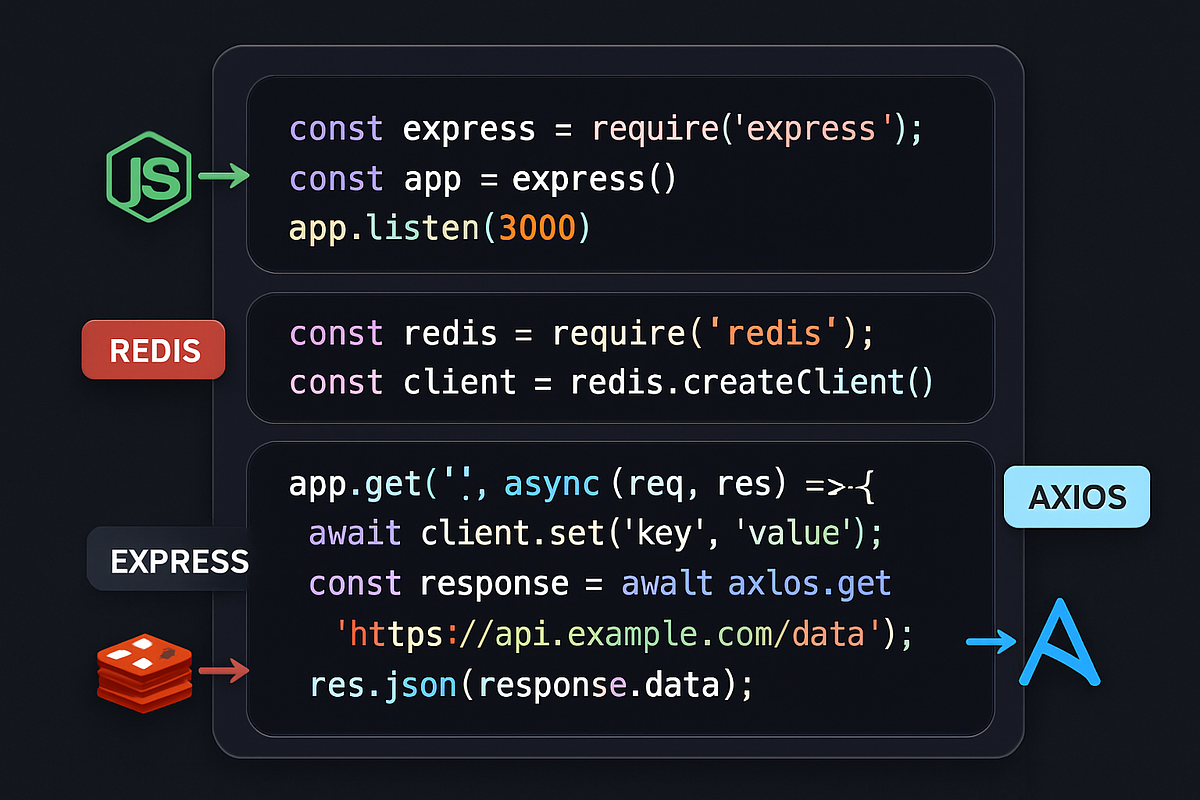
Task: Click the green arrow beside the JS logo
Action: (221, 176)
